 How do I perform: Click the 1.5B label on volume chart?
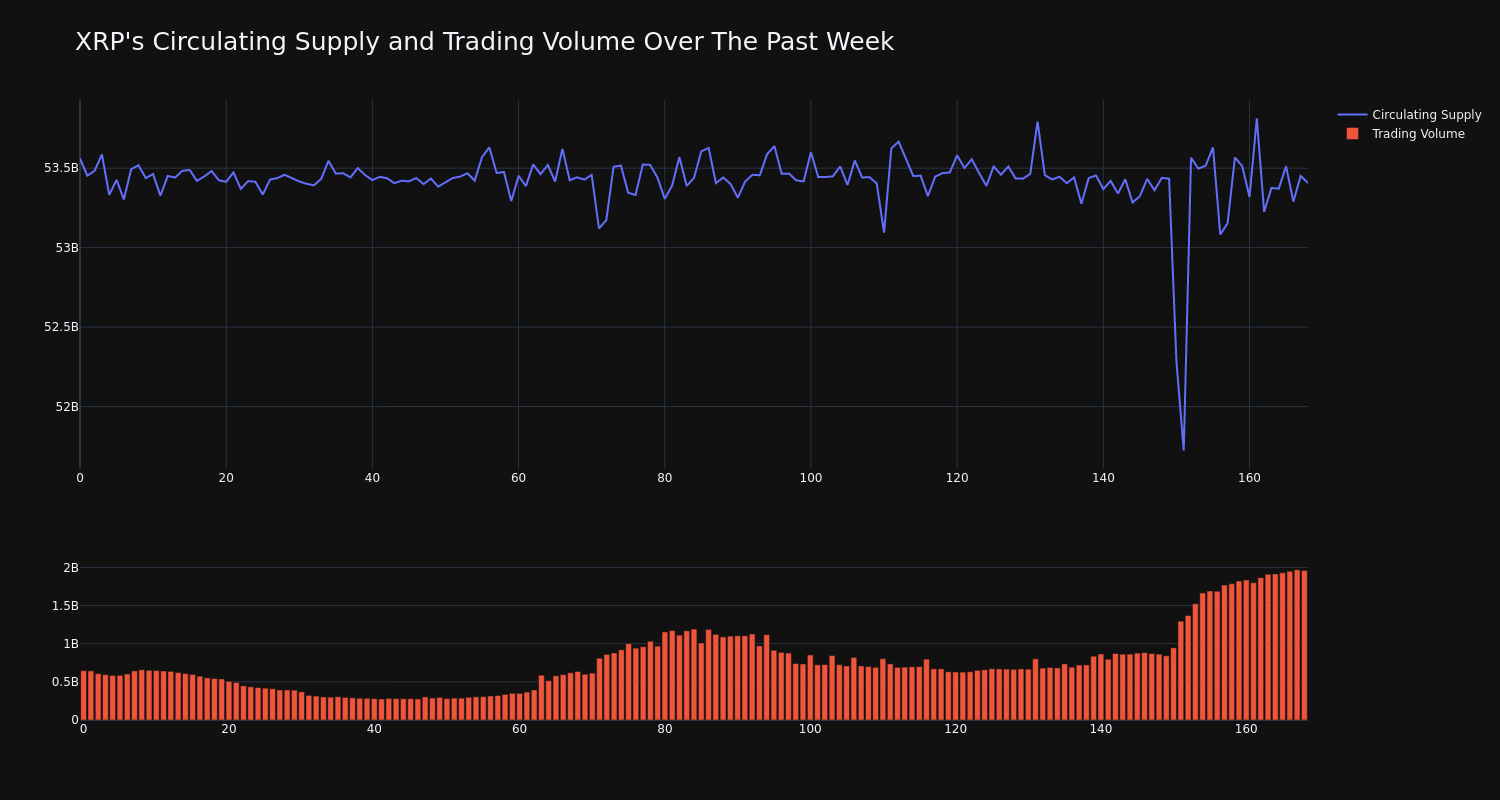(65, 606)
